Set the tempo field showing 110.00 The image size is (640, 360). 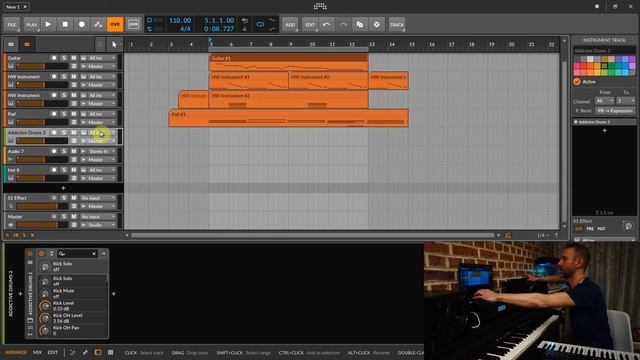click(180, 20)
